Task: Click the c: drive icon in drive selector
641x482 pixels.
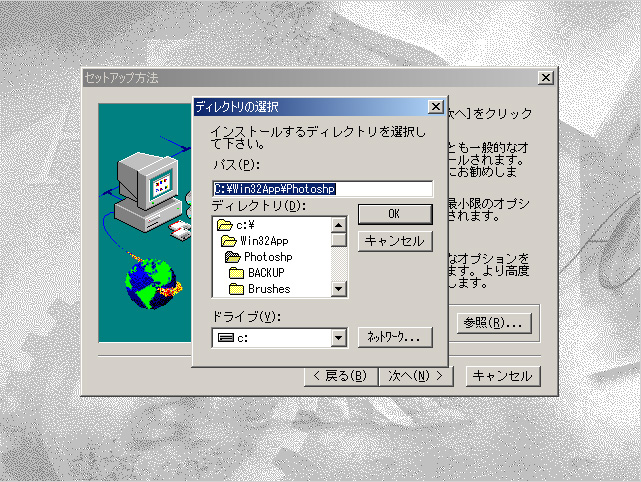Action: click(226, 338)
